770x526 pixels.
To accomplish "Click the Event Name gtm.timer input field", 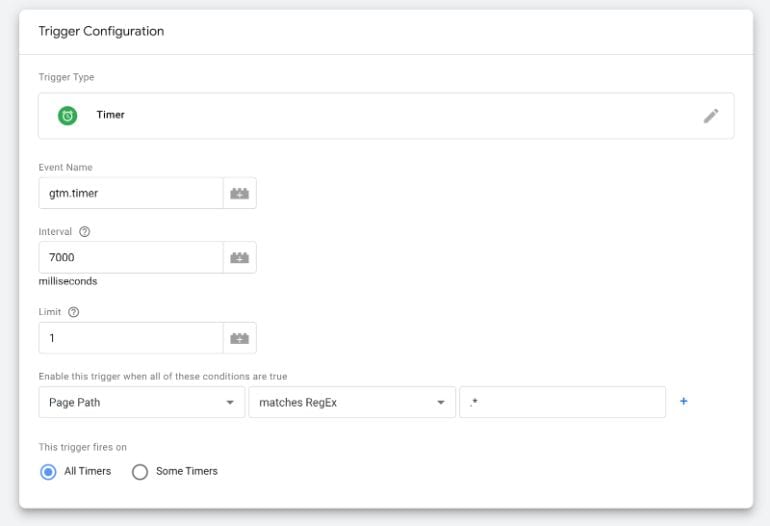I will (x=130, y=194).
